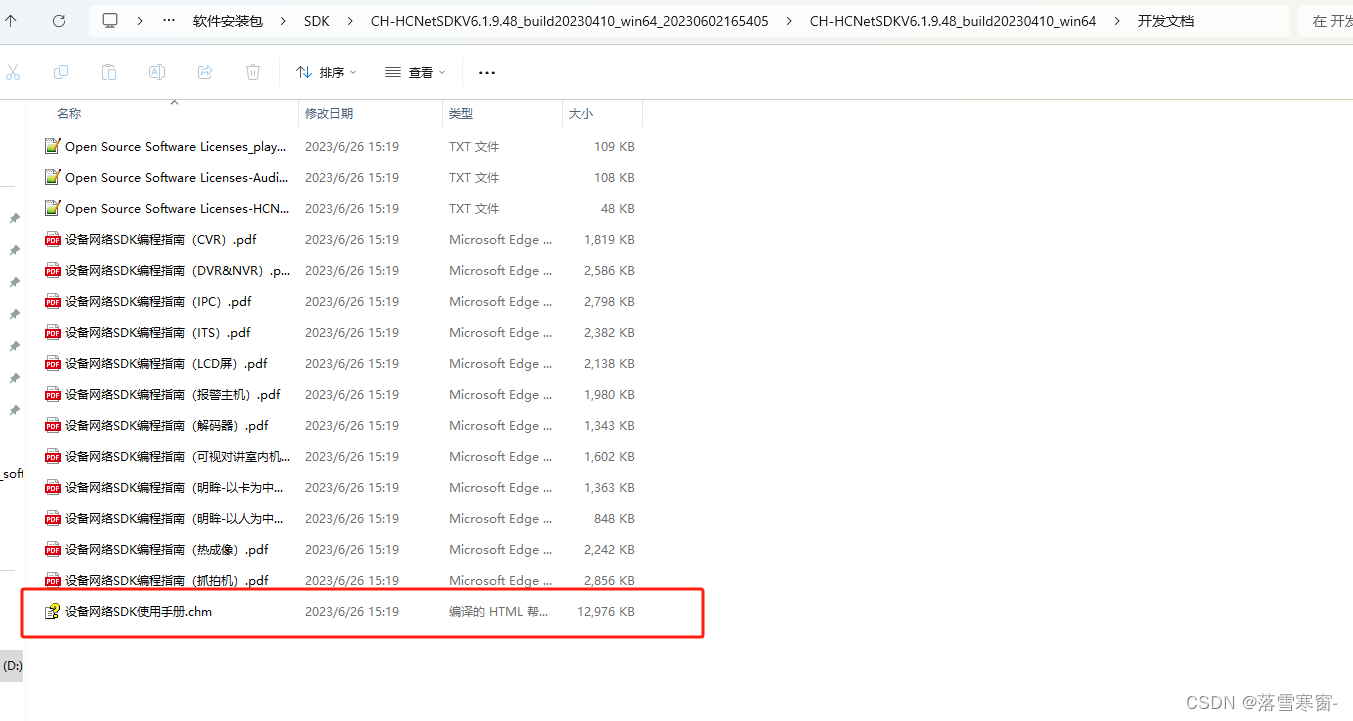Viewport: 1353px width, 721px height.
Task: Go to 软件安装包 breadcrumb folder
Action: pos(228,20)
